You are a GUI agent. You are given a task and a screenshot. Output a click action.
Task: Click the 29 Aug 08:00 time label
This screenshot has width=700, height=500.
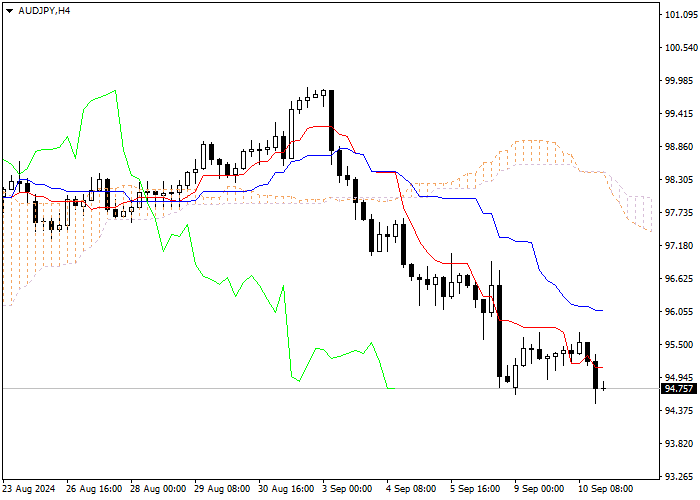[x=222, y=489]
